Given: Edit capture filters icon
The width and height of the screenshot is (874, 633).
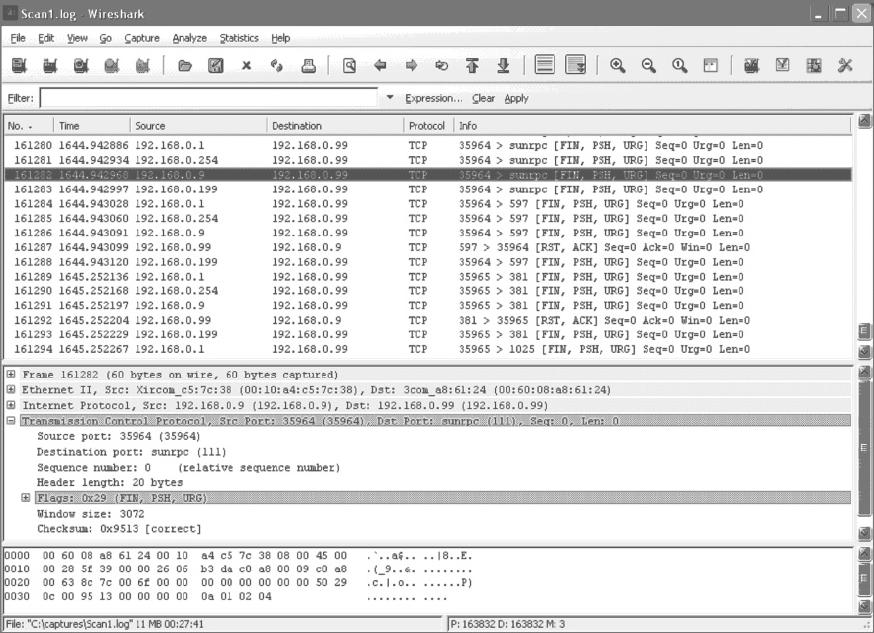Looking at the screenshot, I should coord(751,66).
